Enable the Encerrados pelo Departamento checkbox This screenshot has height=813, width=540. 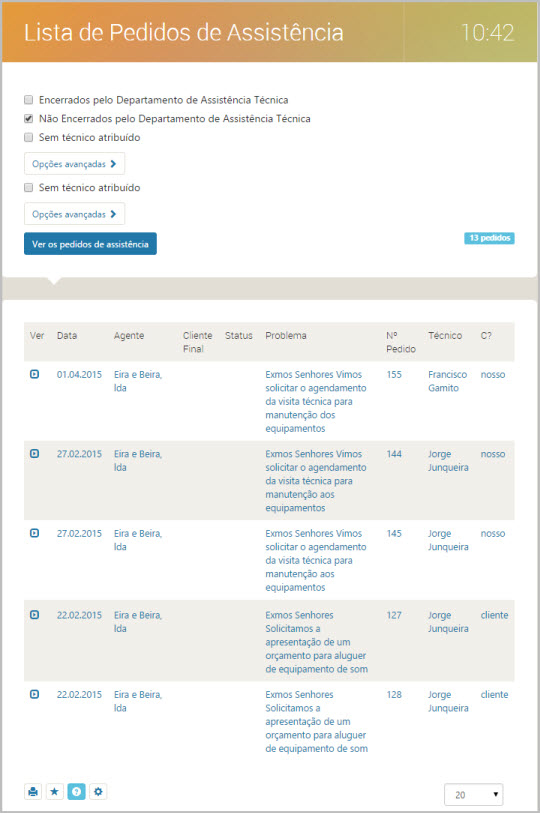pos(29,100)
